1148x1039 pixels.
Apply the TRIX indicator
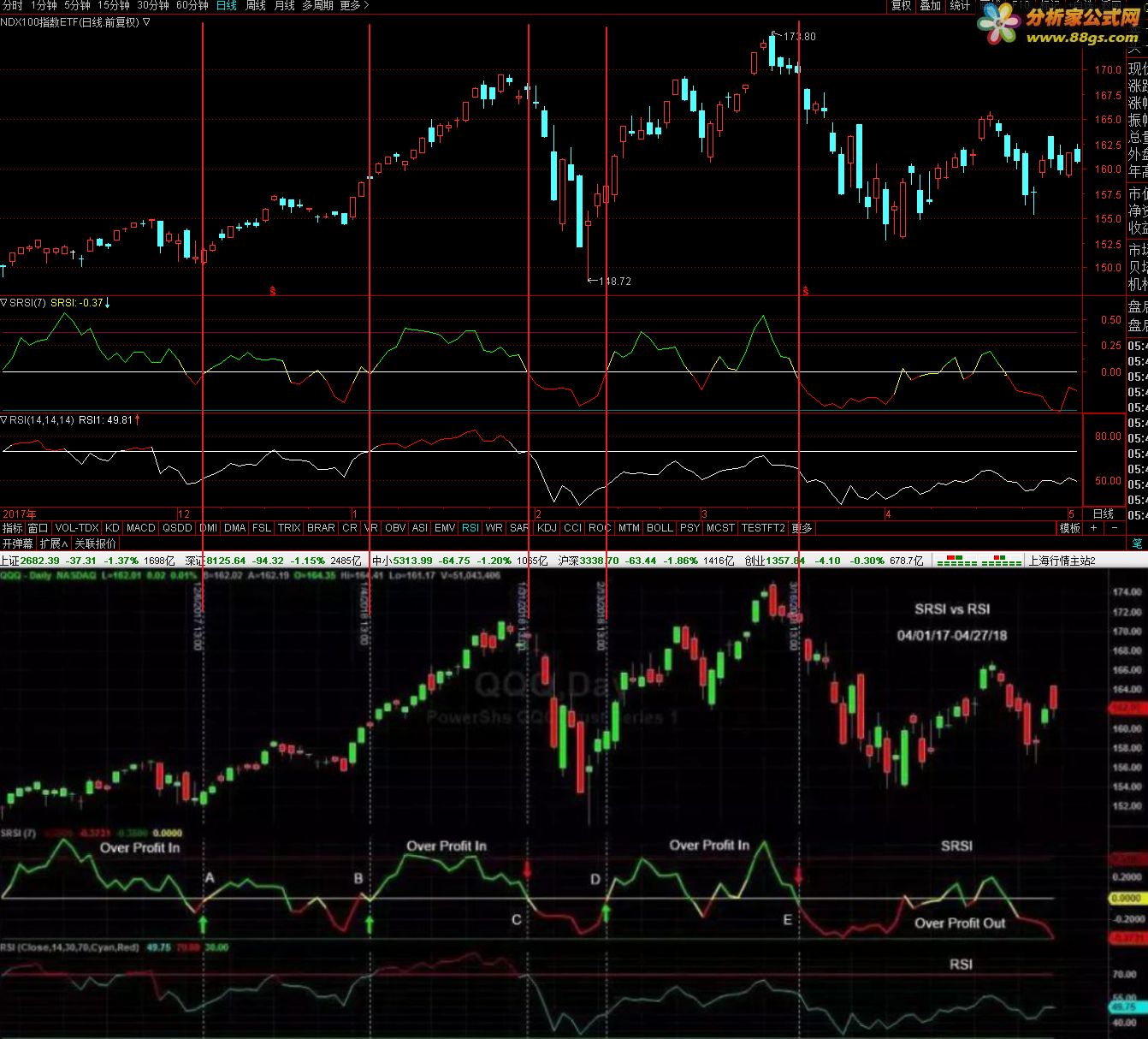click(289, 528)
